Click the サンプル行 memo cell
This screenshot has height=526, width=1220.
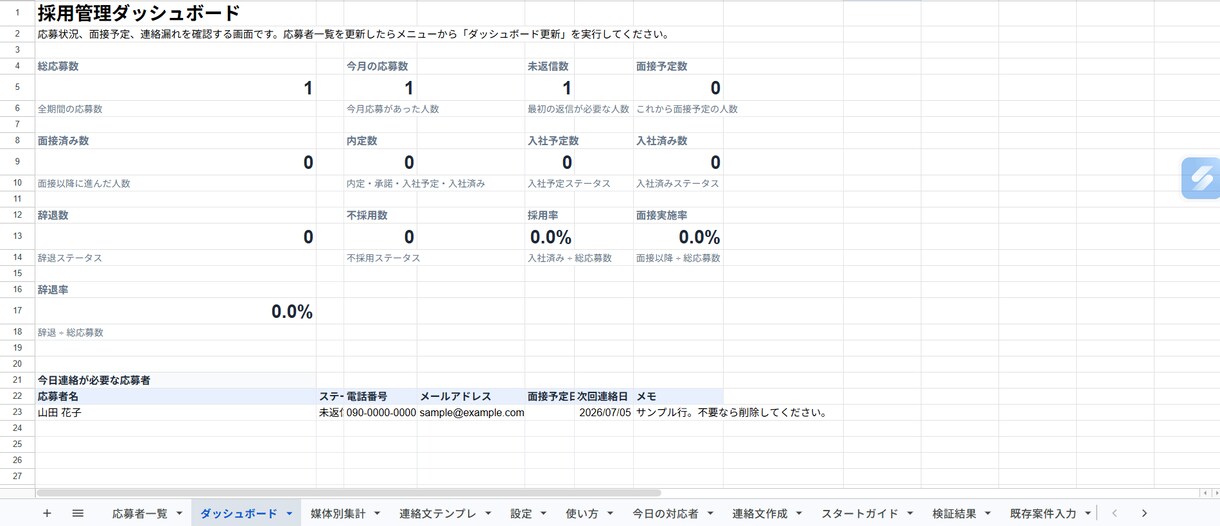[677, 412]
